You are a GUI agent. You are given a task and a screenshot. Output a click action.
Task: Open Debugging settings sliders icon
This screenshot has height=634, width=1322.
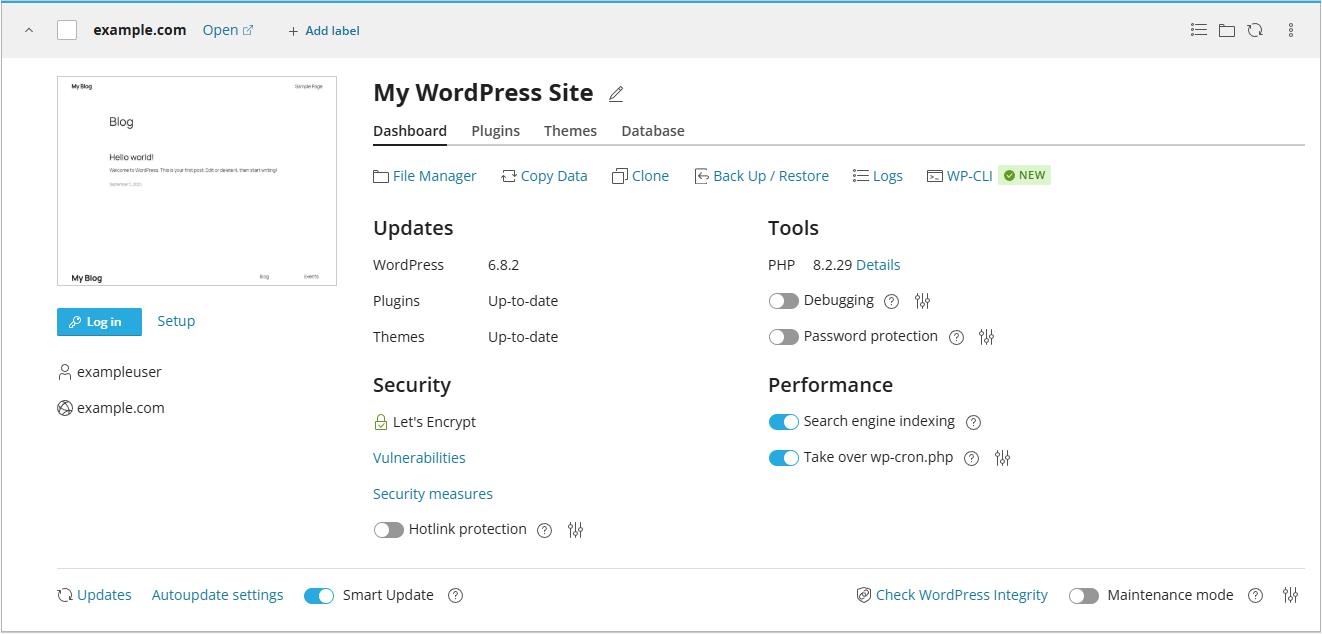tap(923, 301)
